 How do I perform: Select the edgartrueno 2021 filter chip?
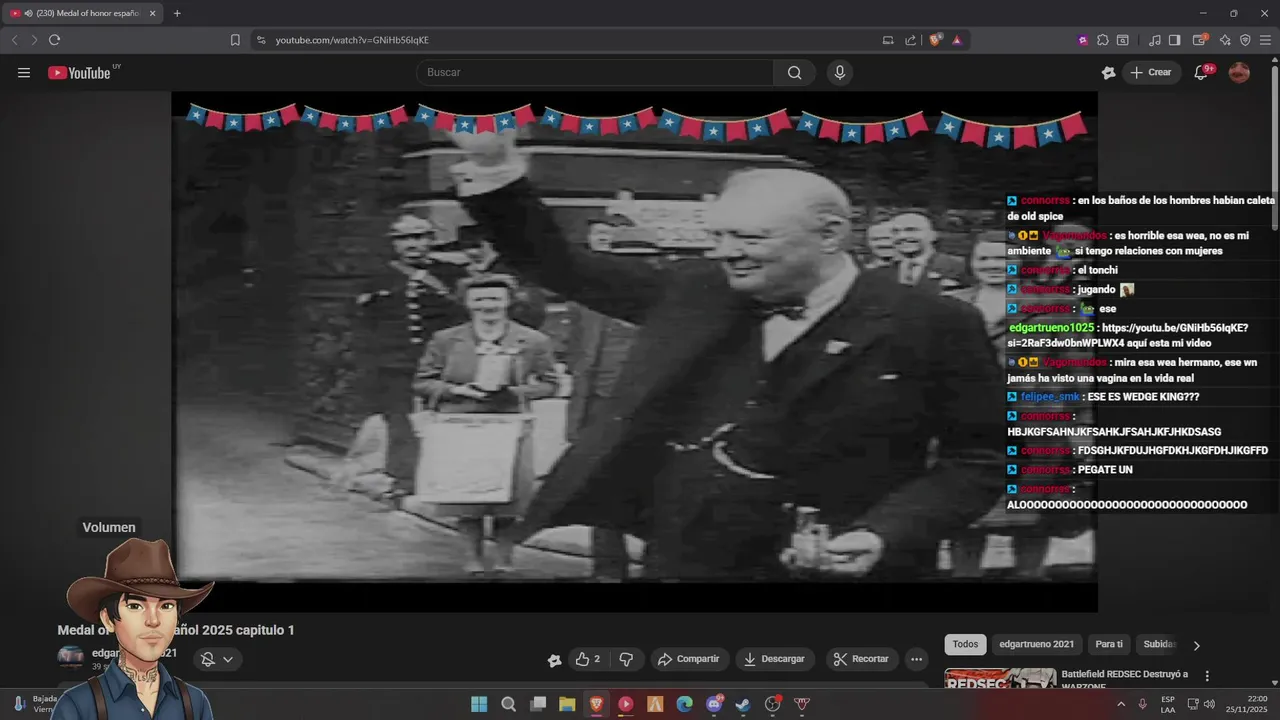click(x=1036, y=645)
